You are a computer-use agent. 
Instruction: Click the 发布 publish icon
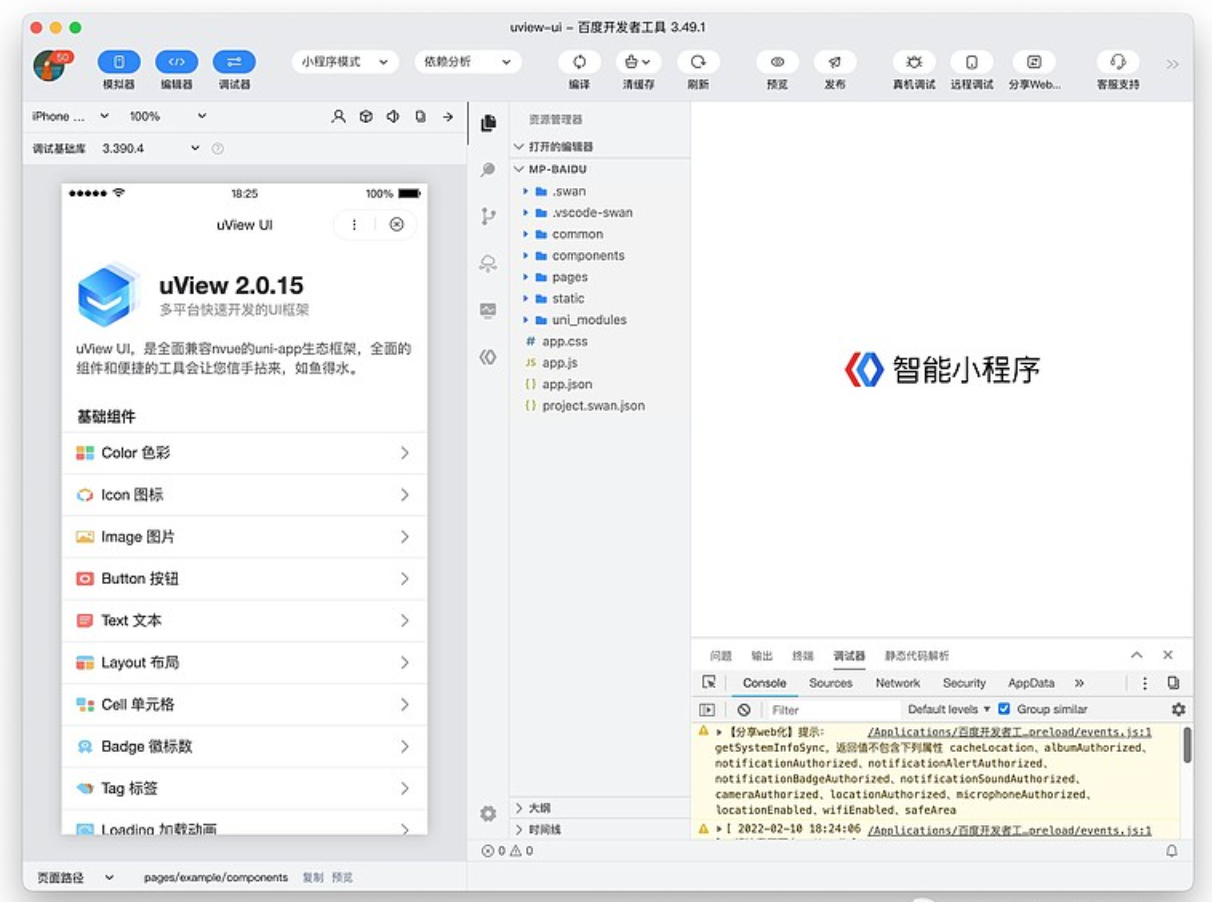pyautogui.click(x=835, y=62)
